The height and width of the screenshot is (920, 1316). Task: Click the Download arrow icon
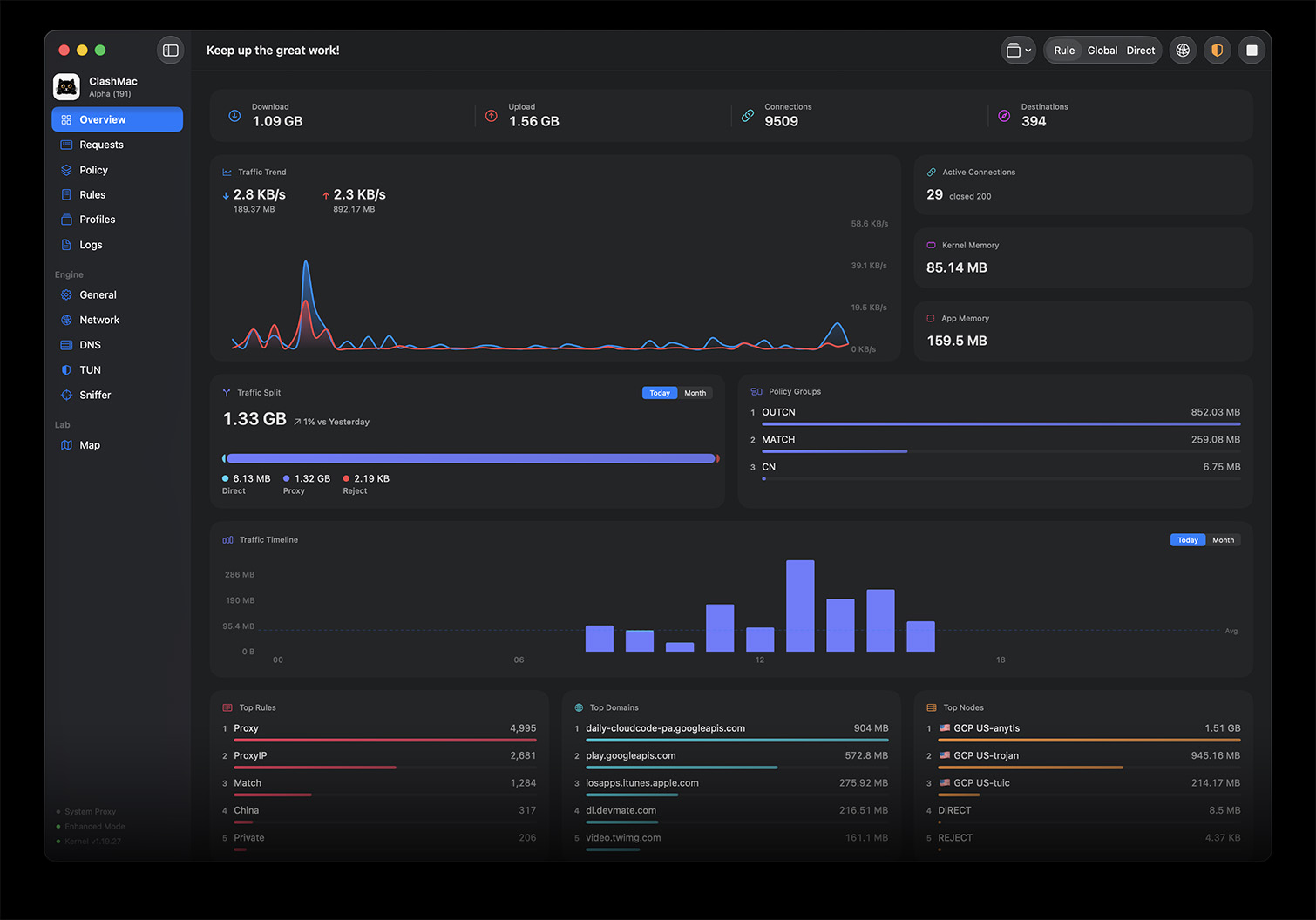[x=234, y=116]
